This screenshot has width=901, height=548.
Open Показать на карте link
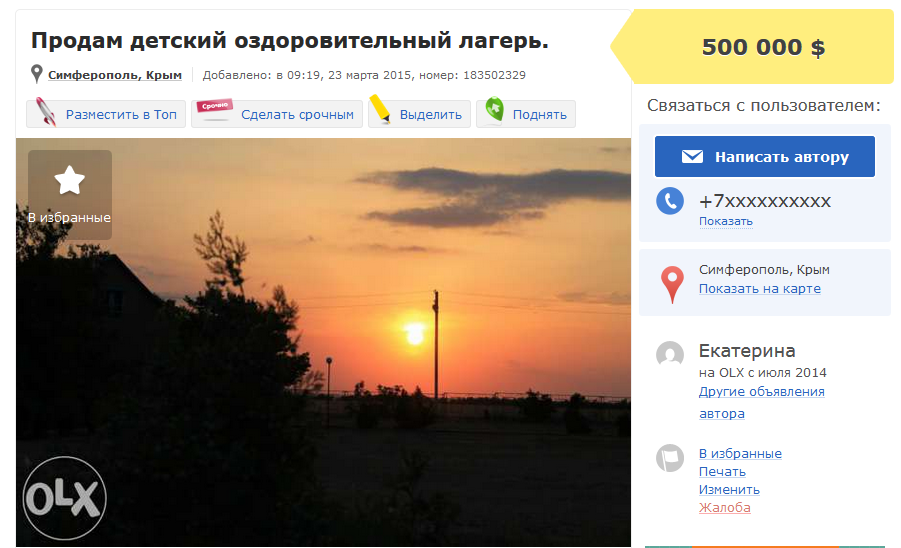(x=760, y=288)
